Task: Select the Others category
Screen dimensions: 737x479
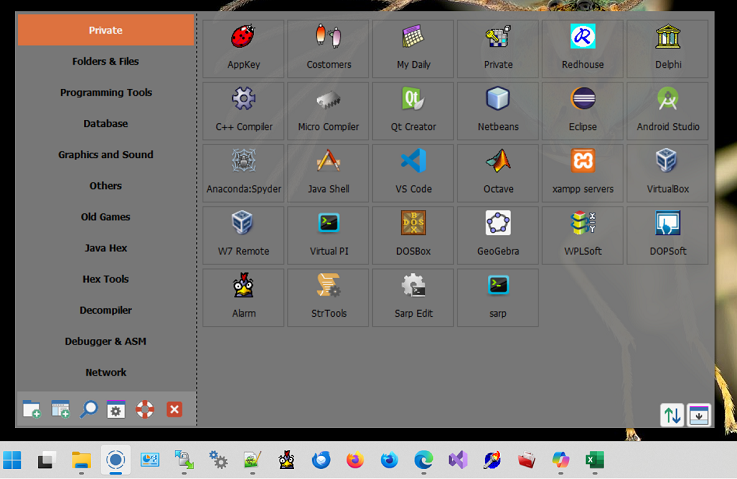Action: coord(106,186)
